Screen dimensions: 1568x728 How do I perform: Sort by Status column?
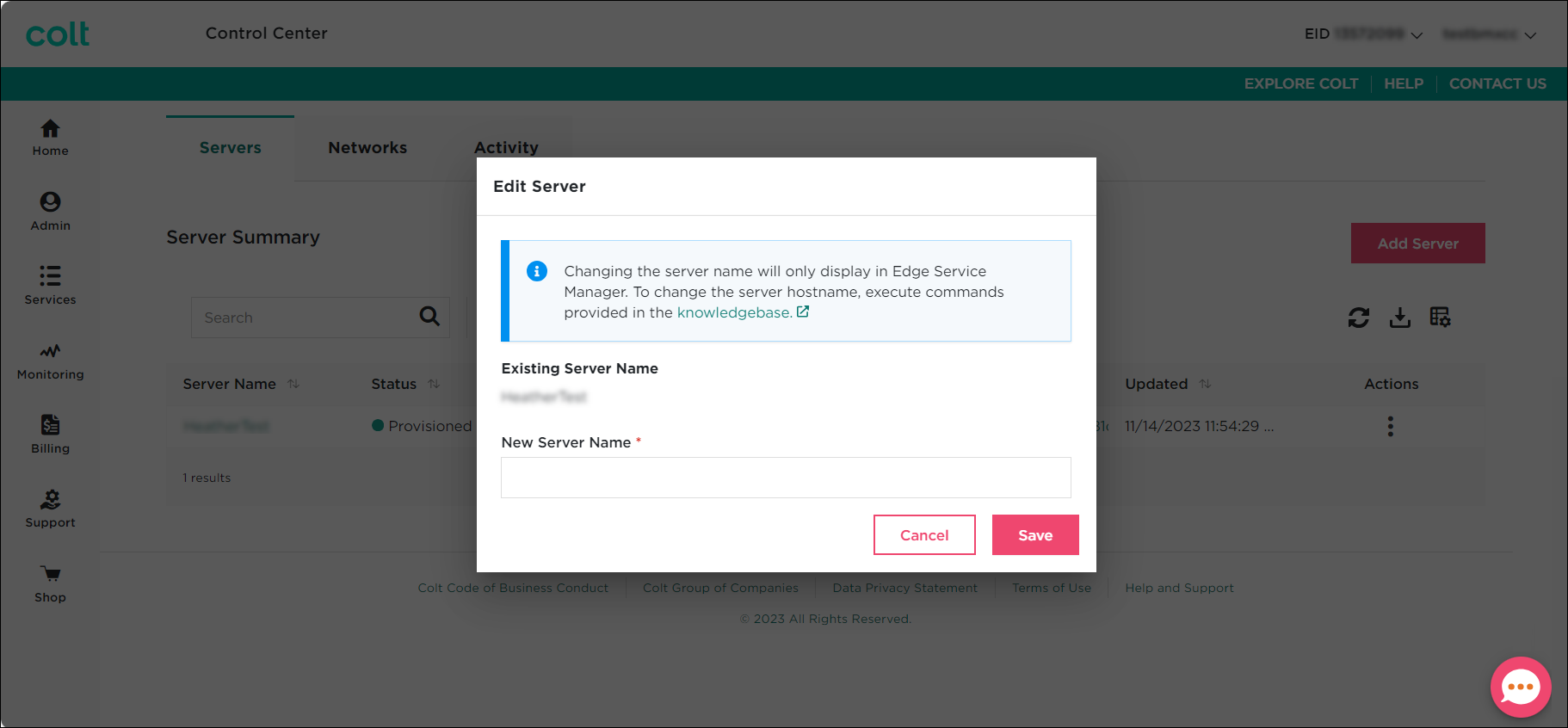[434, 384]
